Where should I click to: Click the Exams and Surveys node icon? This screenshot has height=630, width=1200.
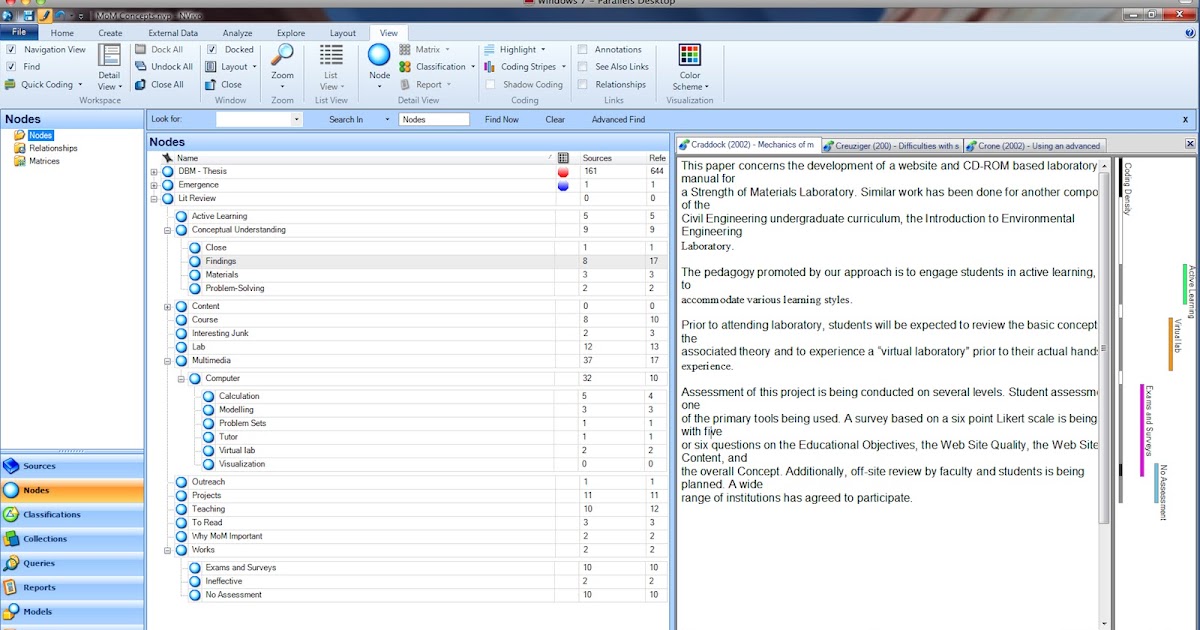coord(195,568)
